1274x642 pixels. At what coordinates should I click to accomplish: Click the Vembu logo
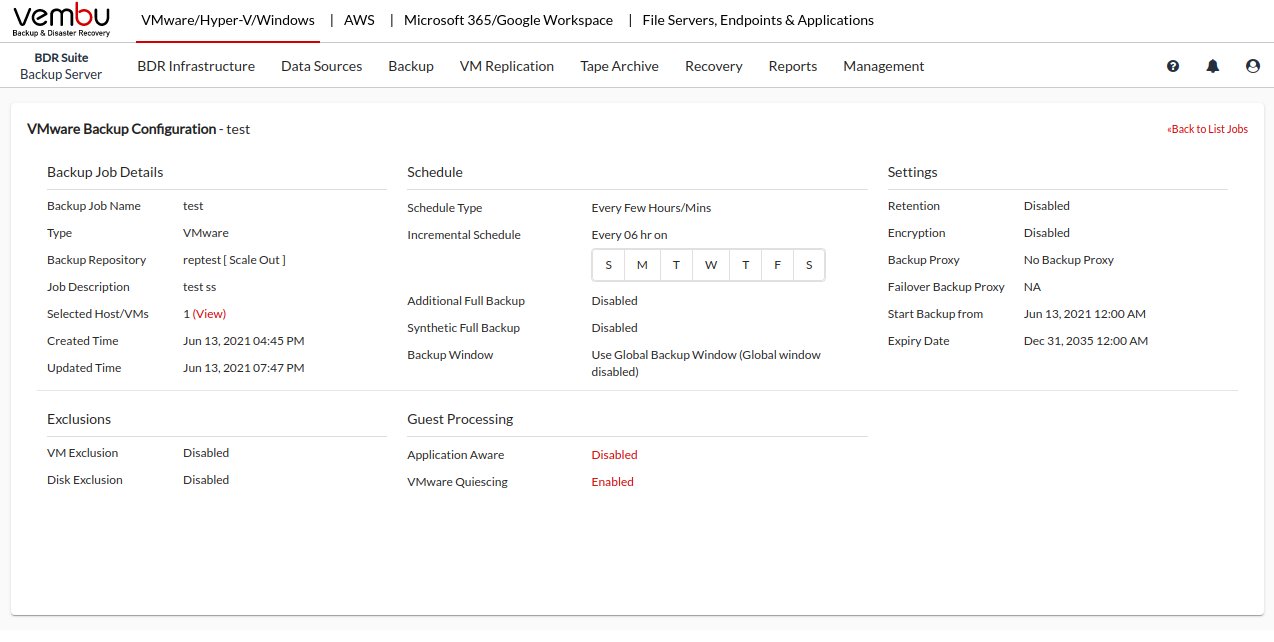[x=62, y=20]
